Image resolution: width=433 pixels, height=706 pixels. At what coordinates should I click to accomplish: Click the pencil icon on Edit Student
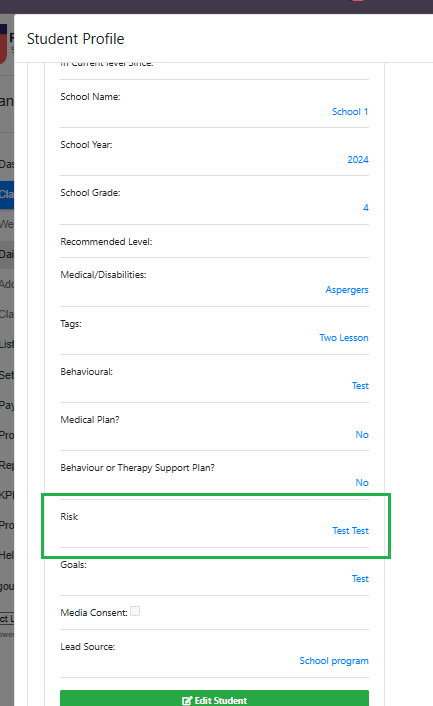(x=187, y=701)
